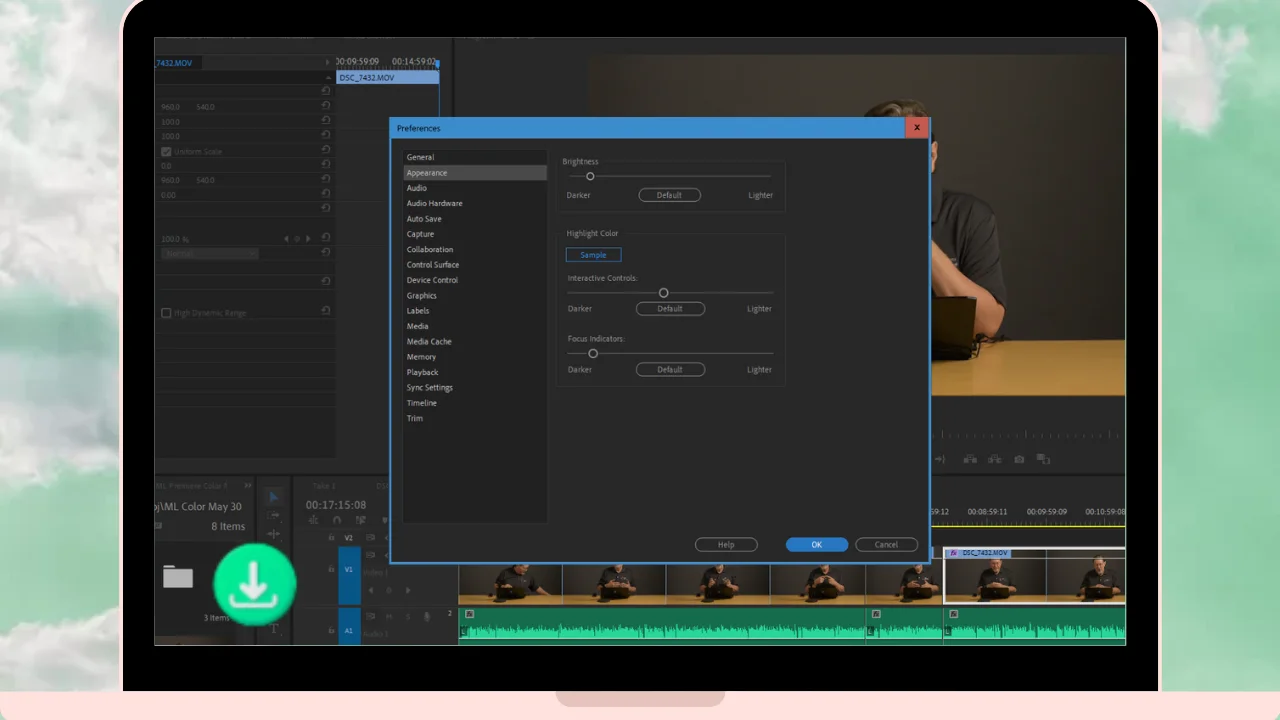Add keyframe in the 100.0 % row
Image resolution: width=1280 pixels, height=720 pixels.
click(297, 239)
